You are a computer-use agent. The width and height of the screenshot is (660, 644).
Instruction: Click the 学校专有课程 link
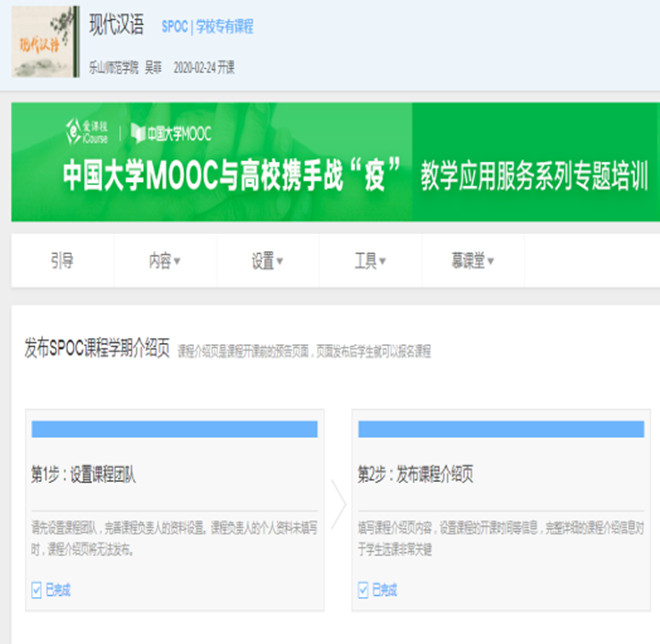225,27
